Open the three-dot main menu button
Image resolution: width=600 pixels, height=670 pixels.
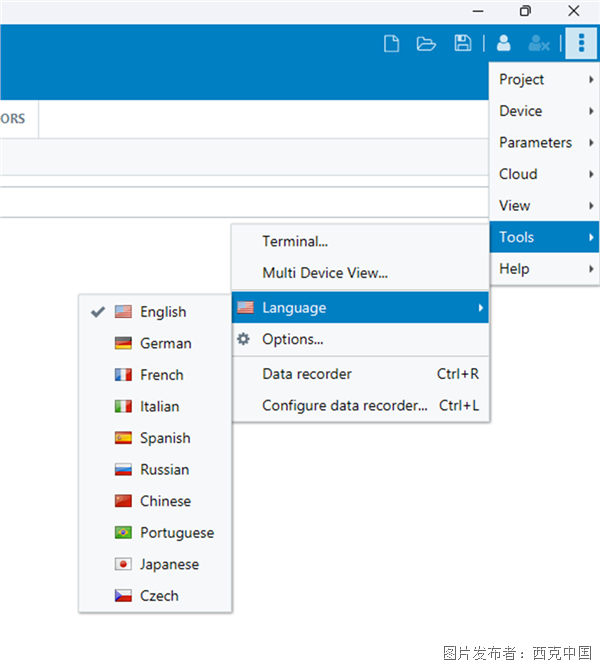coord(581,43)
